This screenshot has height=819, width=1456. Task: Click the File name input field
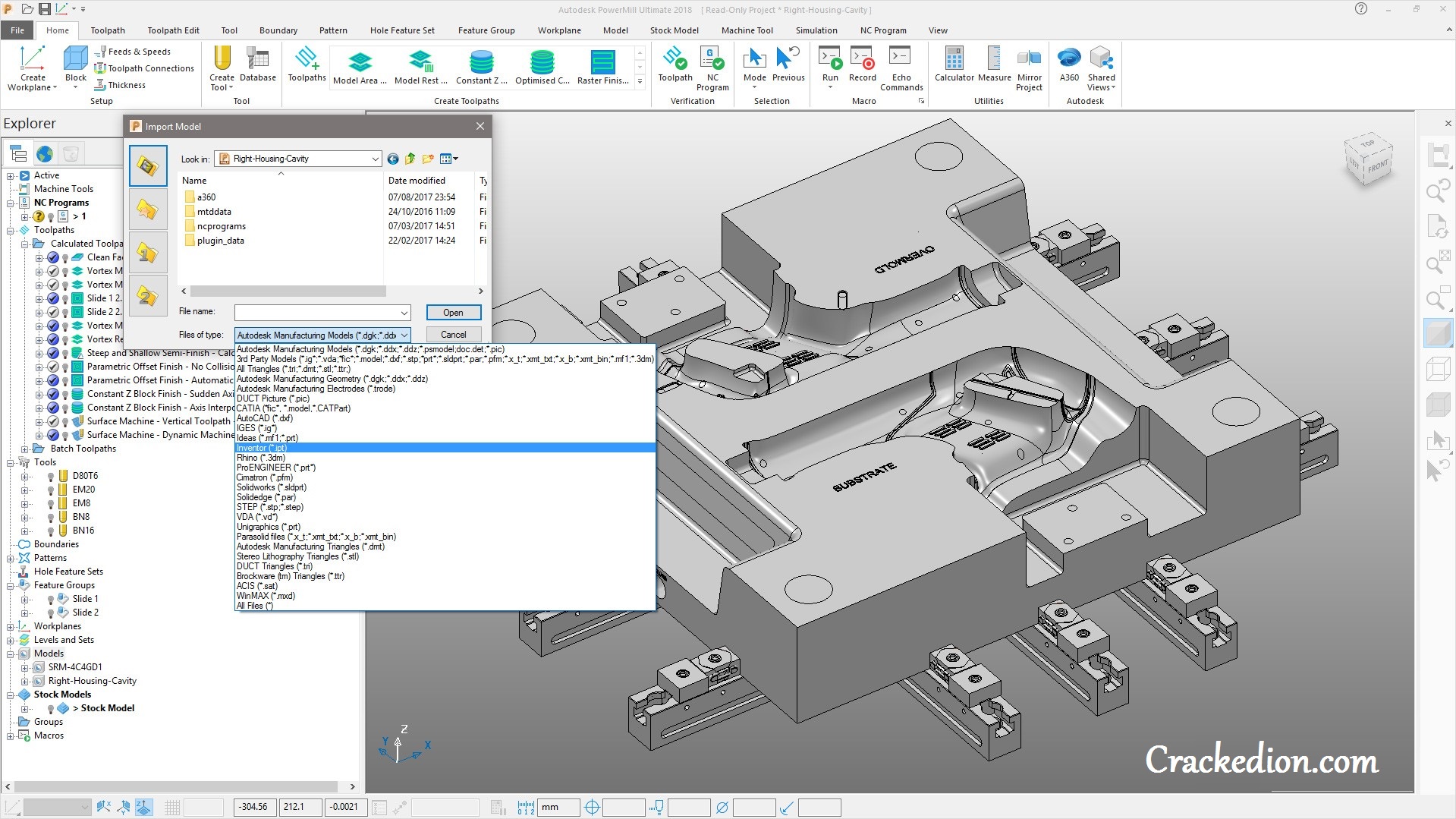point(316,313)
